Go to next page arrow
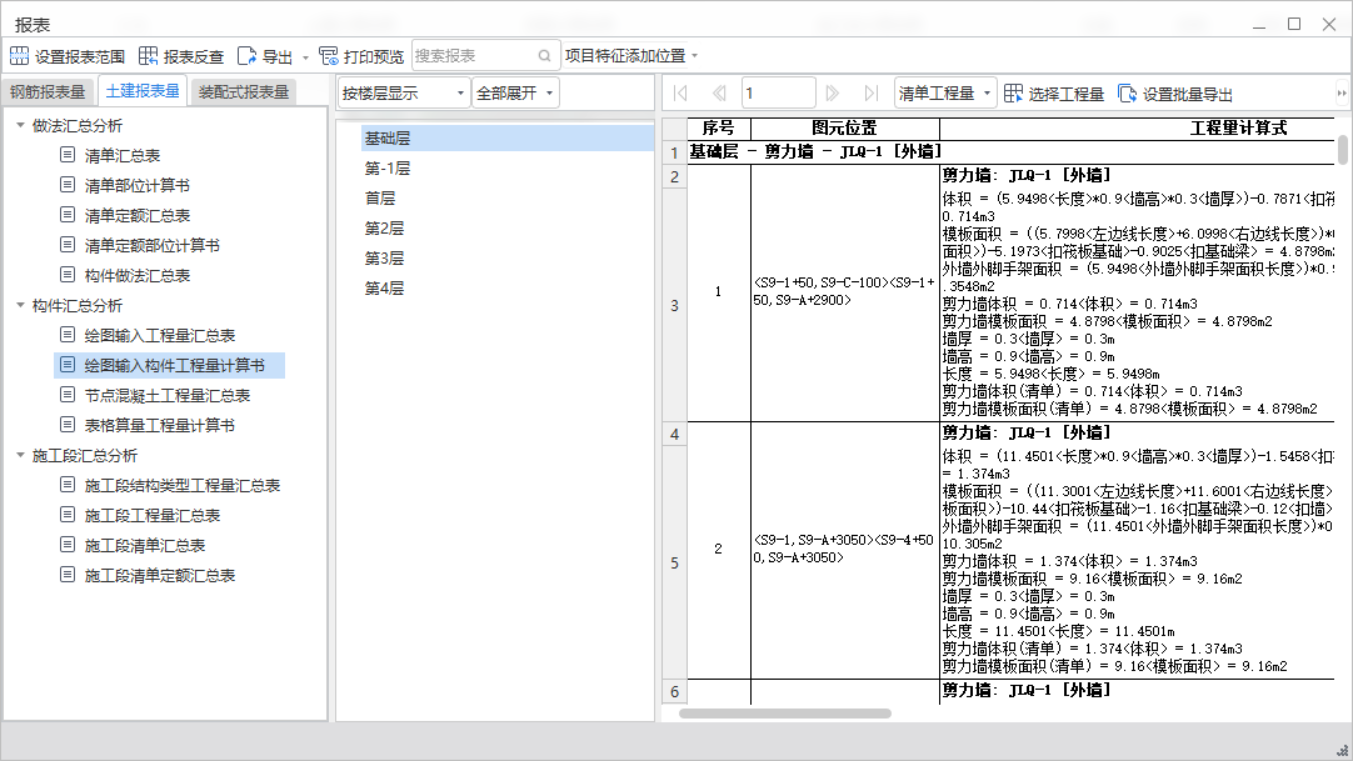 pos(832,93)
